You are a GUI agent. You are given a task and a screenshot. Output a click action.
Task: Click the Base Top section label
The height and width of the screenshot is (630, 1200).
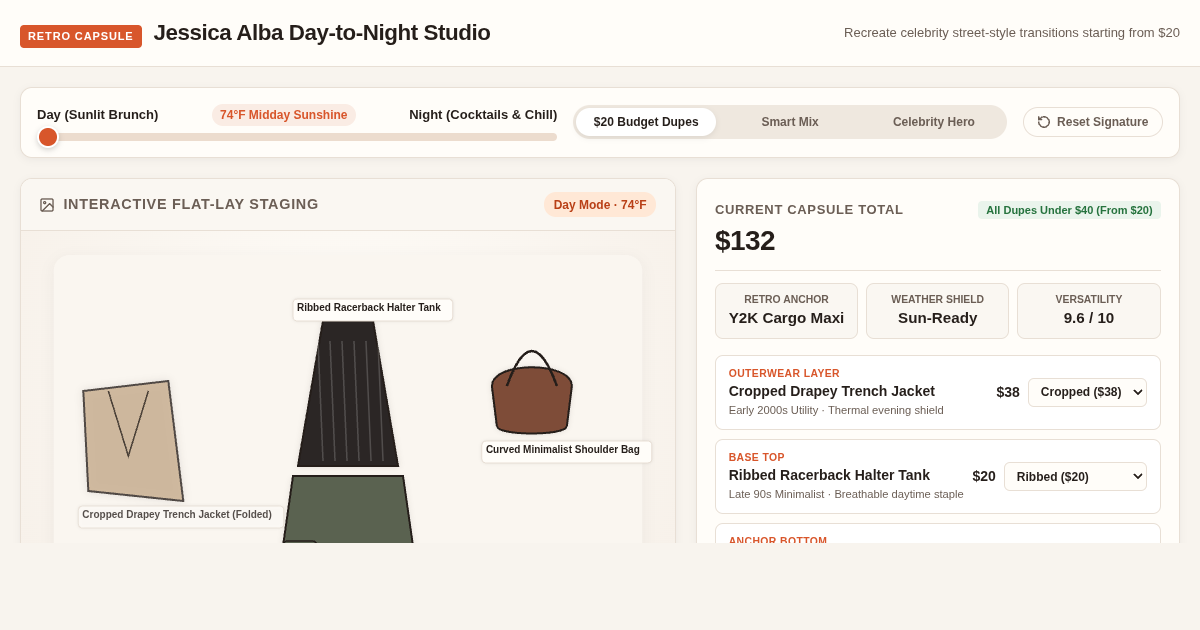point(757,457)
